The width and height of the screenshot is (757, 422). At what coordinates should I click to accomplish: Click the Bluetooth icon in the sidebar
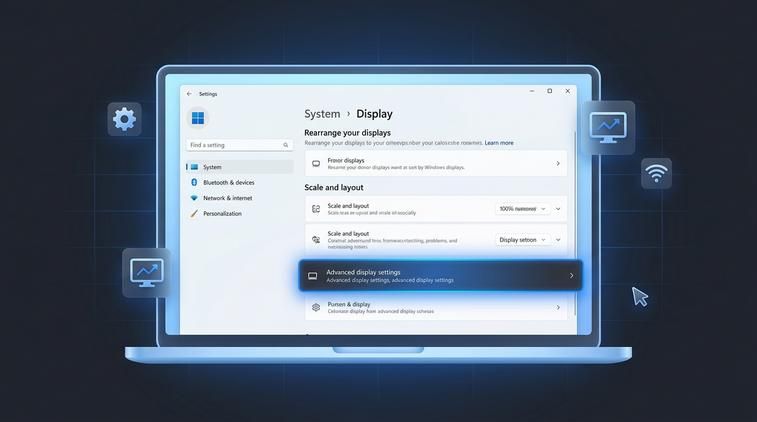pos(194,183)
